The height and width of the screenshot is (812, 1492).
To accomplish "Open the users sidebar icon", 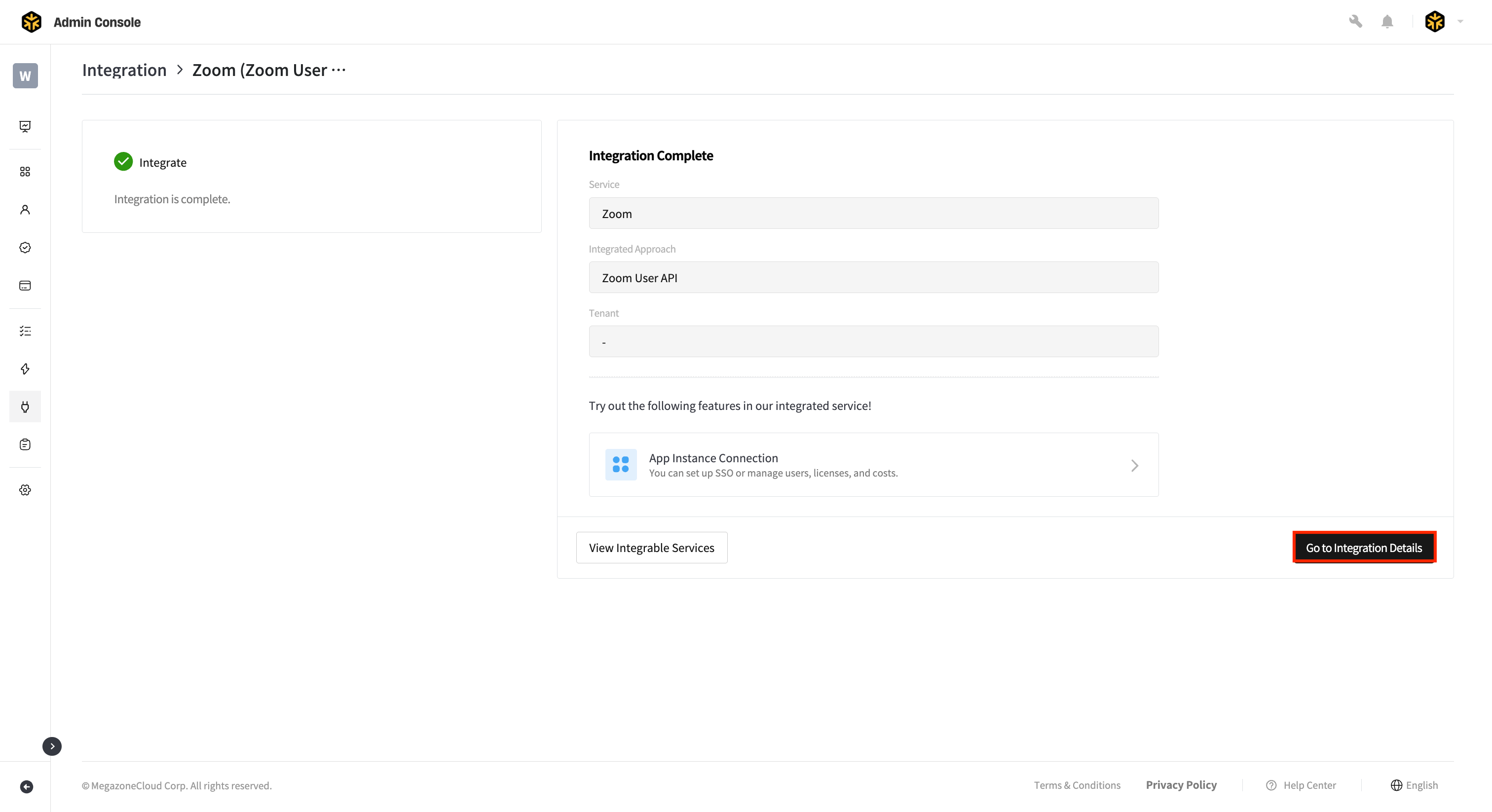I will pyautogui.click(x=25, y=210).
